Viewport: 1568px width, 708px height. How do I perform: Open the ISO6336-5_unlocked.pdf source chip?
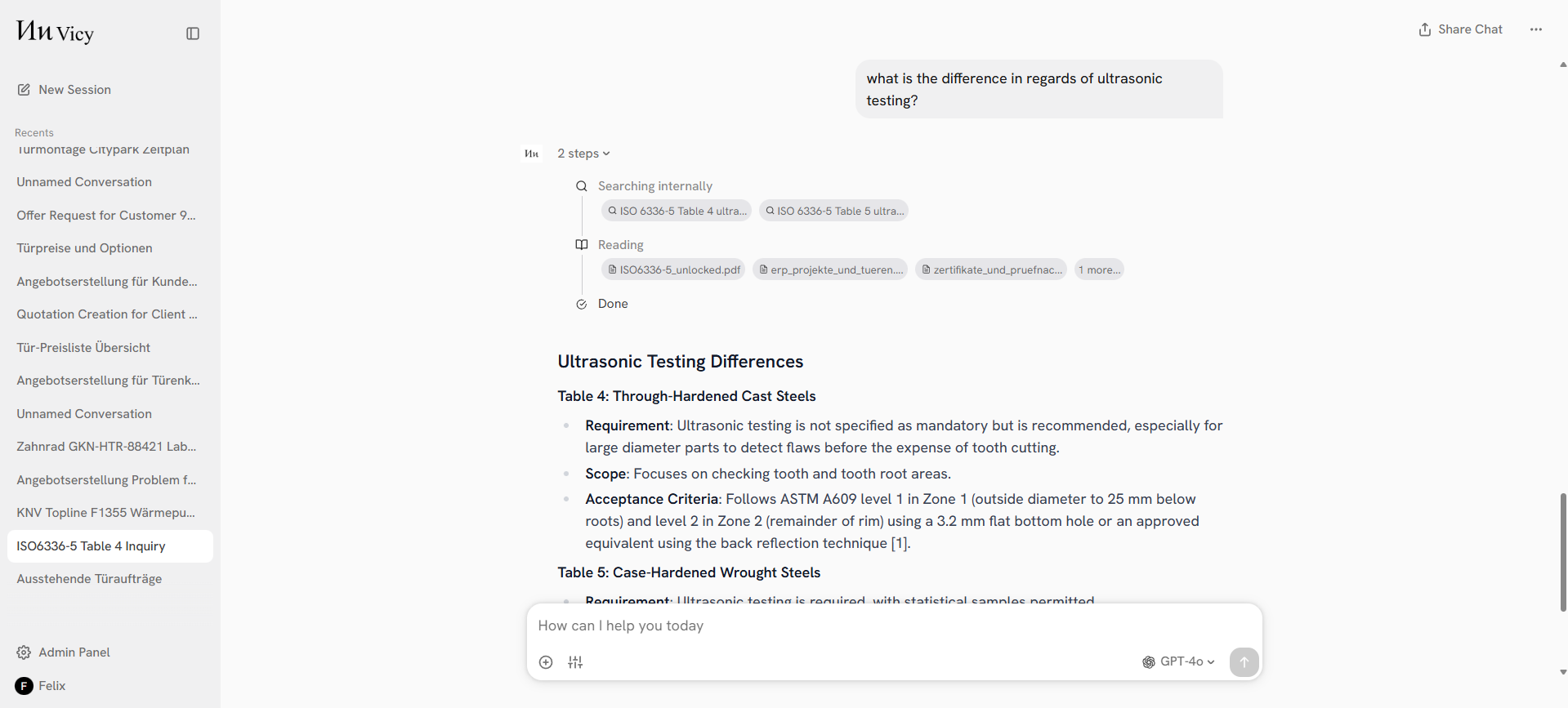pos(673,269)
